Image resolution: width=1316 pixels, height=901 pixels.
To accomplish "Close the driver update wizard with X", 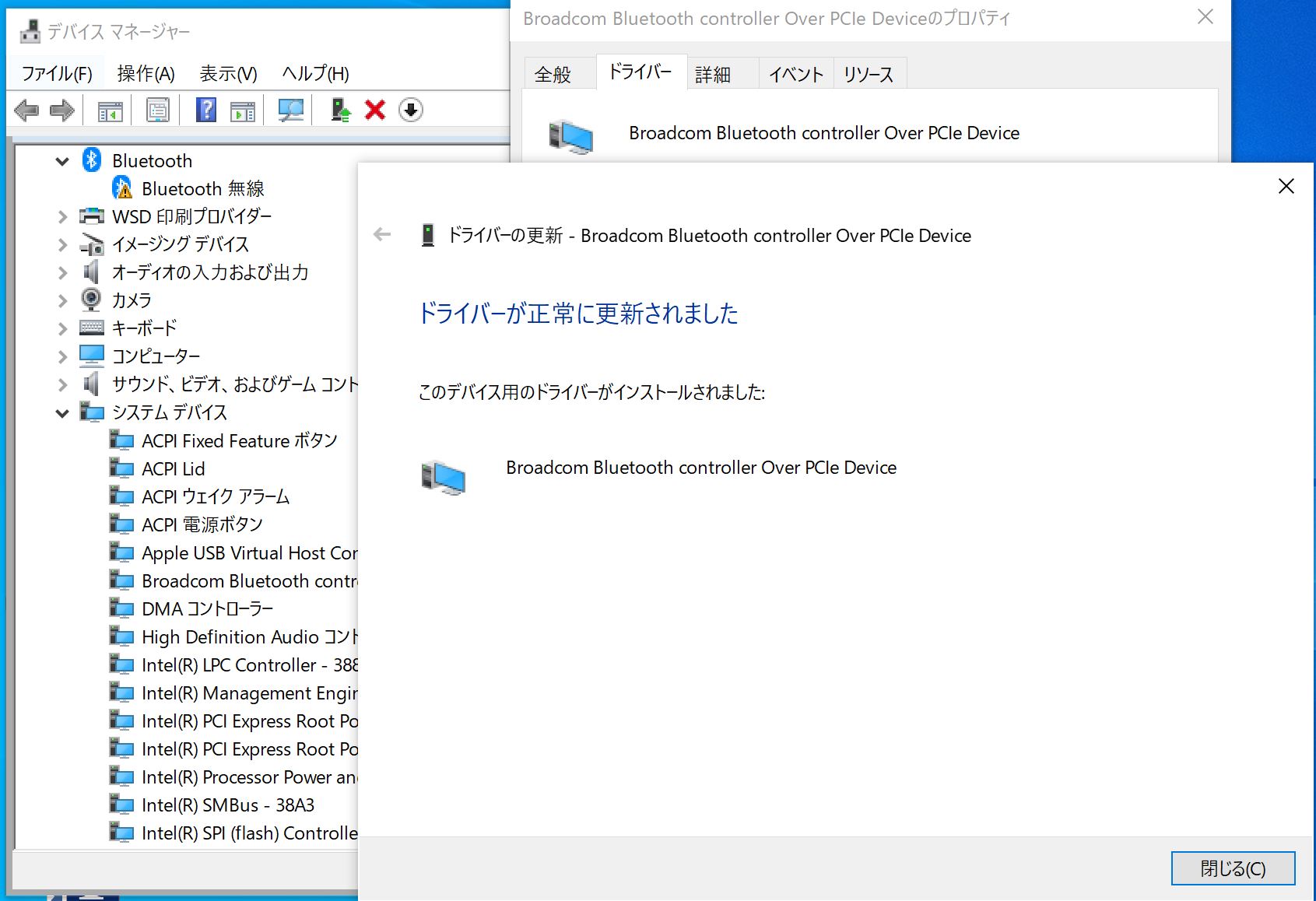I will (1286, 186).
